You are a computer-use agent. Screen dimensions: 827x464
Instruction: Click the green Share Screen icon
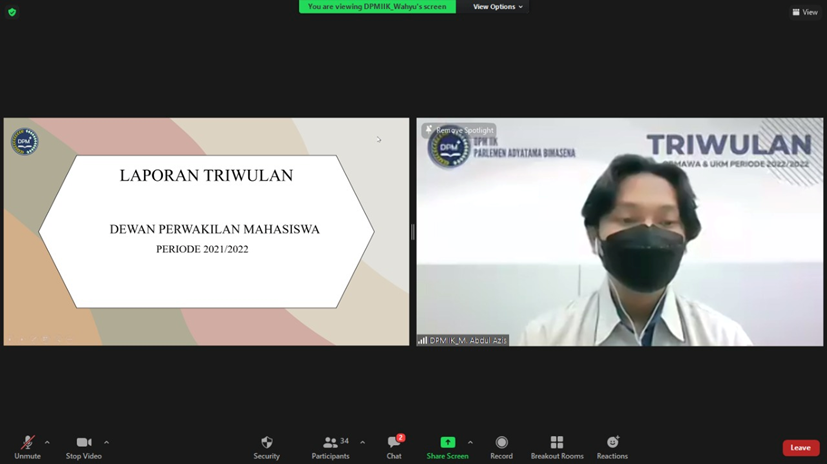point(447,442)
